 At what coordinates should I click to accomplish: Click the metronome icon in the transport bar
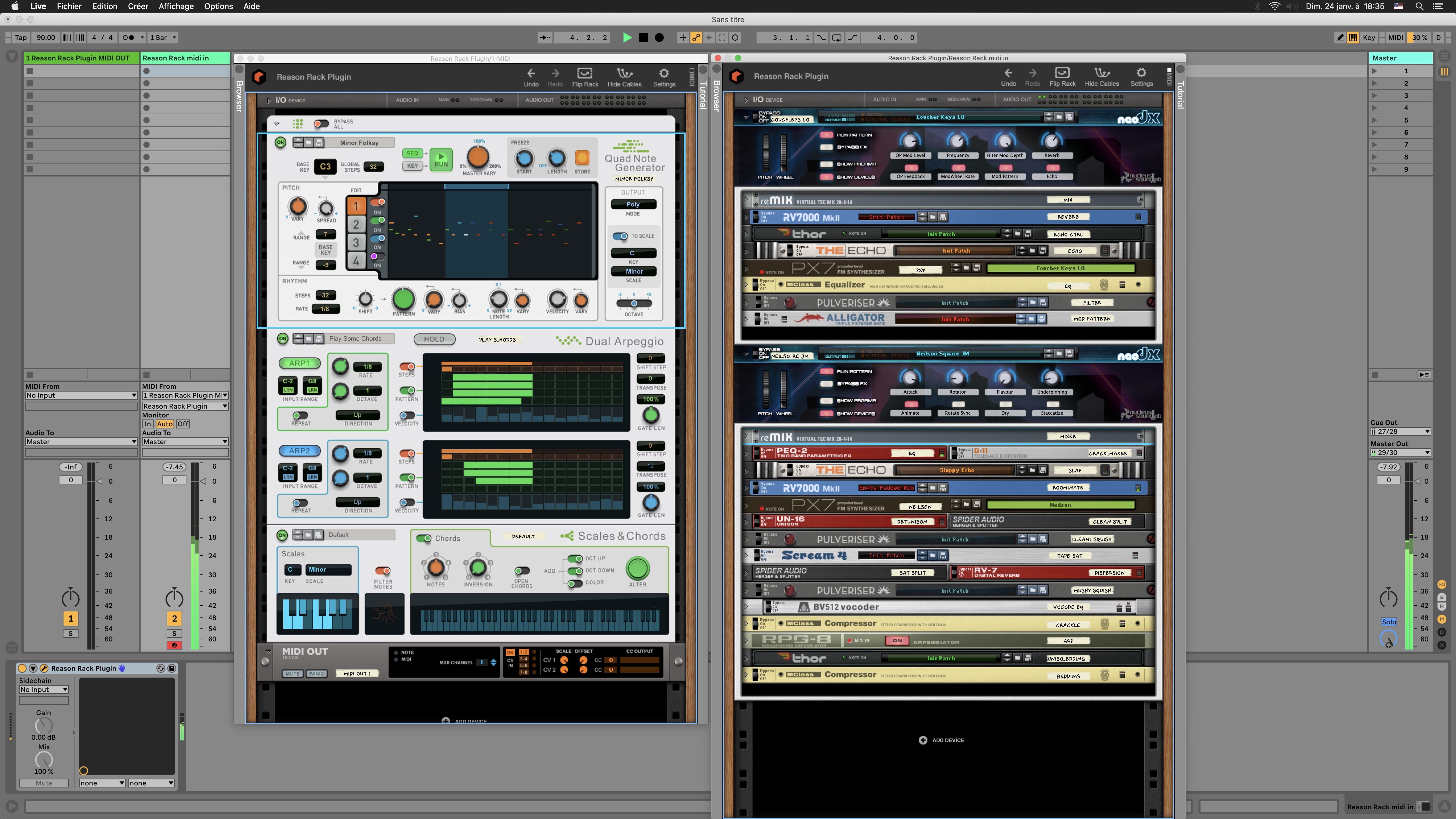[x=128, y=37]
